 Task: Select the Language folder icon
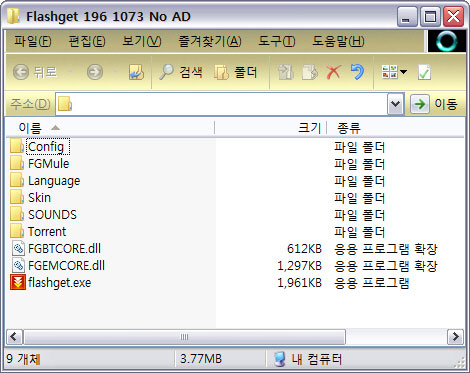17,180
